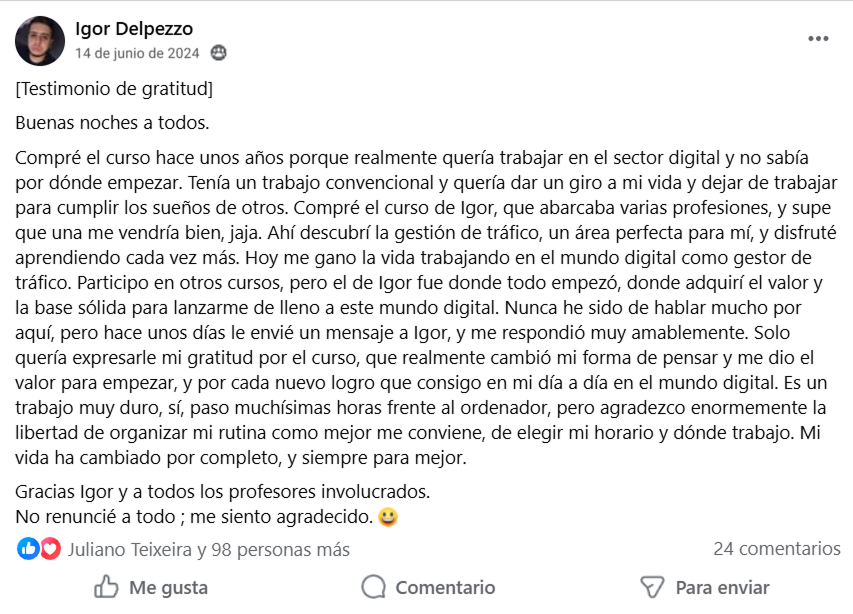Open the three-dot post options menu
The image size is (853, 614).
[x=818, y=39]
